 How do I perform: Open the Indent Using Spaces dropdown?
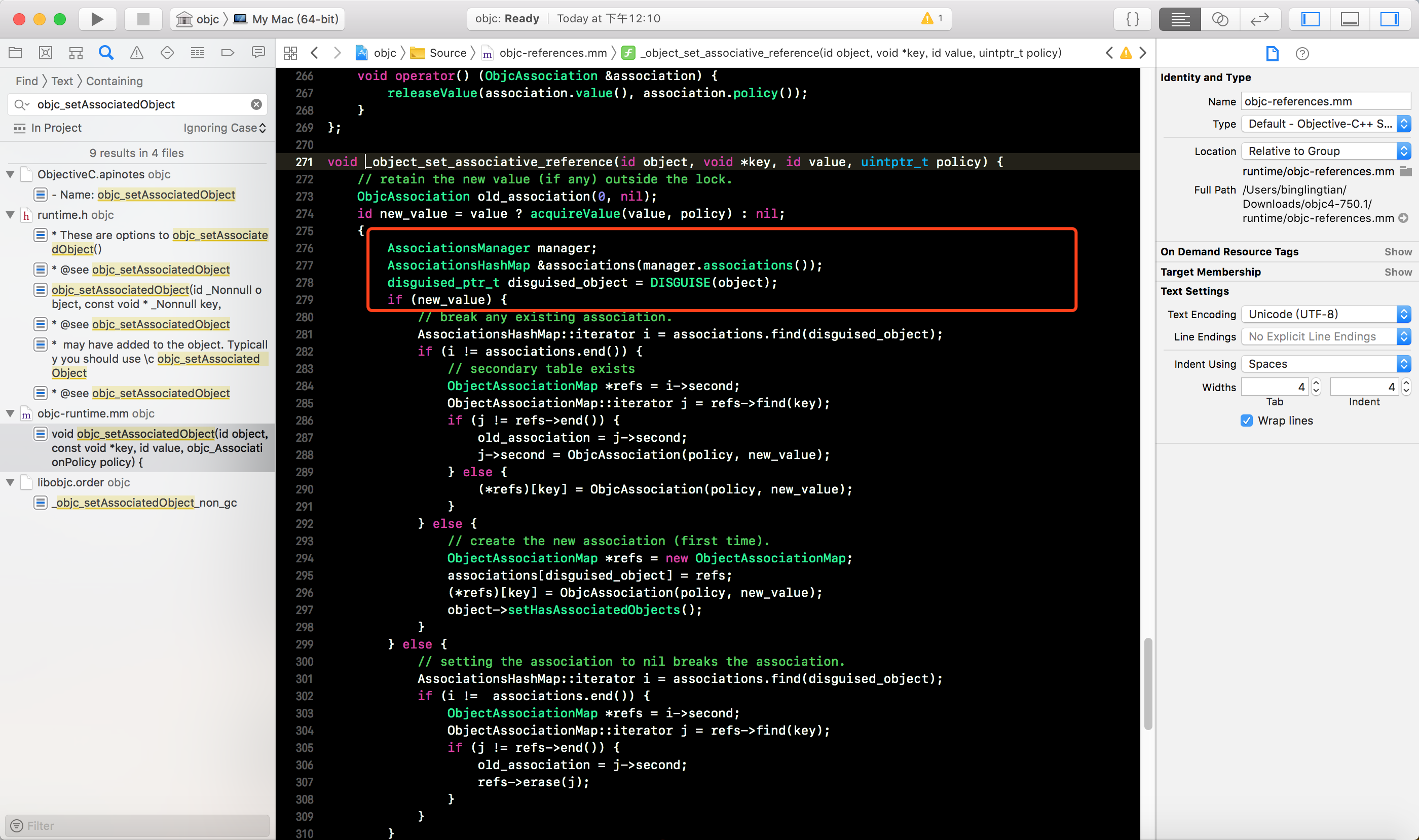click(x=1325, y=364)
